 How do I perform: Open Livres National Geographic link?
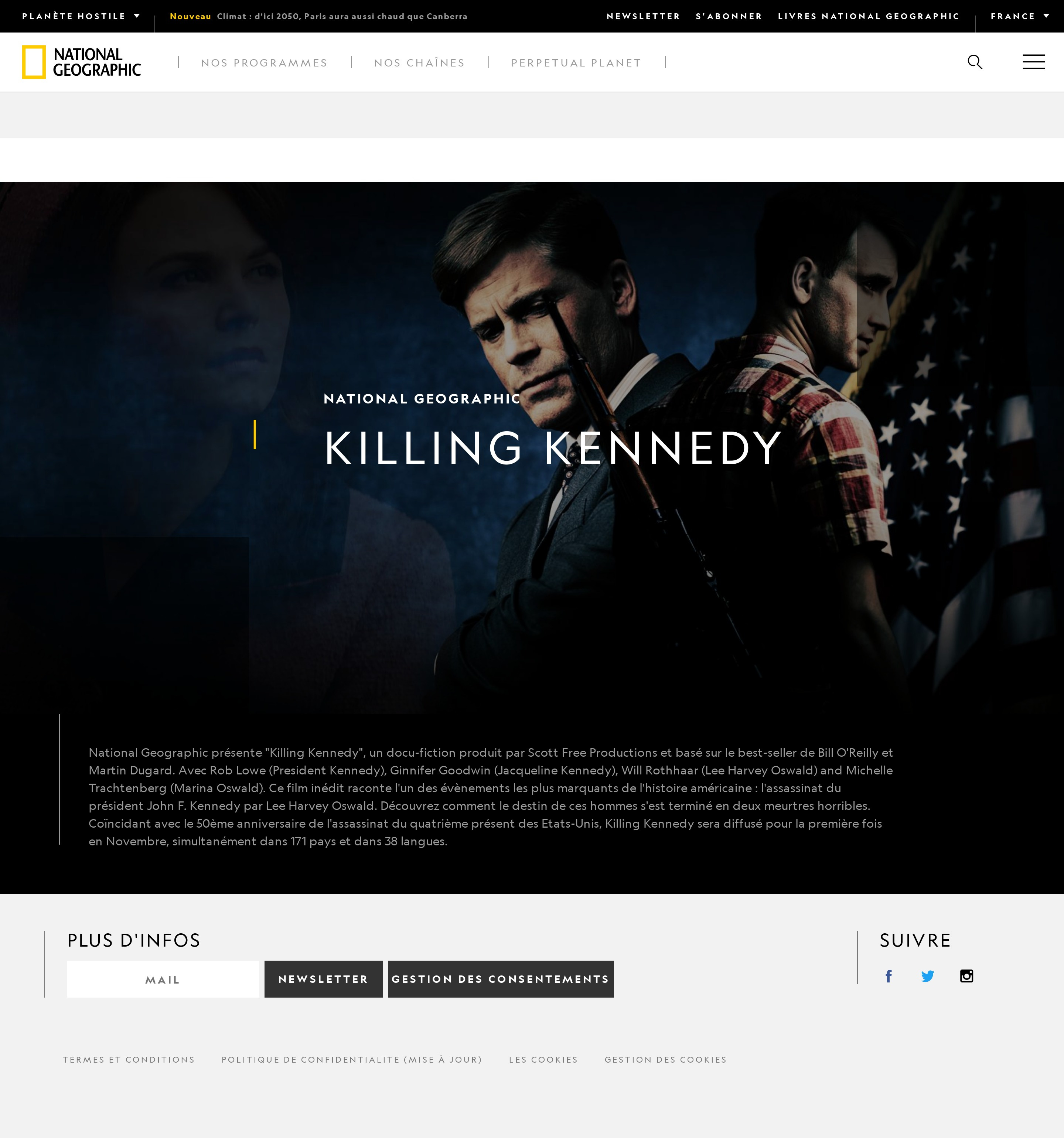(x=868, y=16)
